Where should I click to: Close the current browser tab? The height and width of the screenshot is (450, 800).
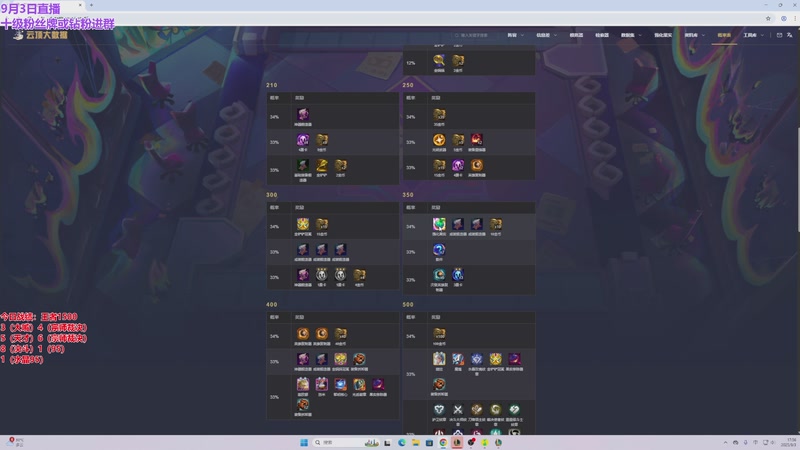coord(80,5)
